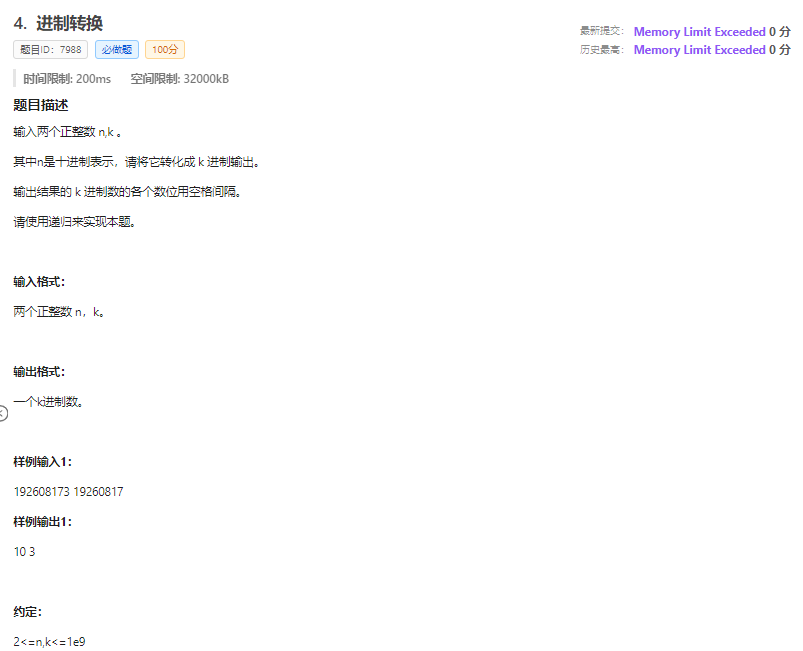Screen dimensions: 803x651
Task: Click sample output 10 3
Action: point(24,552)
